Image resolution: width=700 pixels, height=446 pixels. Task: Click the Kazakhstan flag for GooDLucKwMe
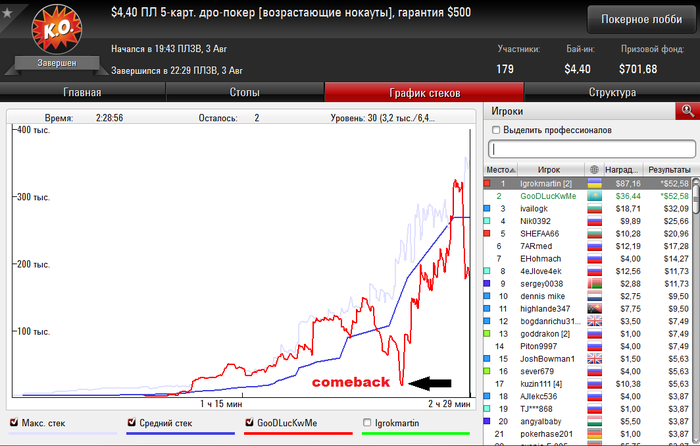pyautogui.click(x=594, y=196)
